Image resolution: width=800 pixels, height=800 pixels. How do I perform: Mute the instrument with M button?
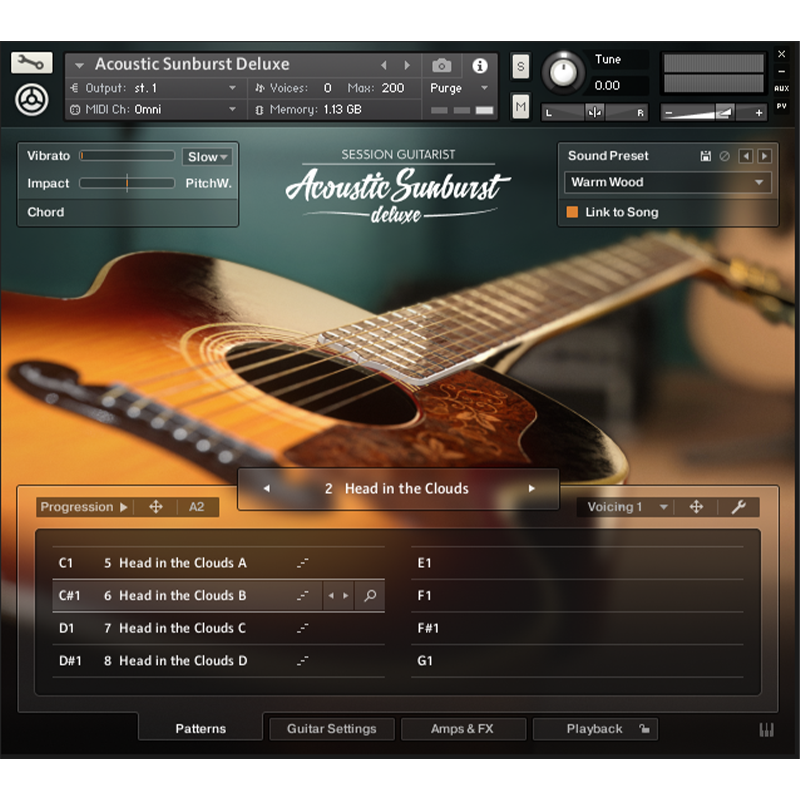point(520,106)
